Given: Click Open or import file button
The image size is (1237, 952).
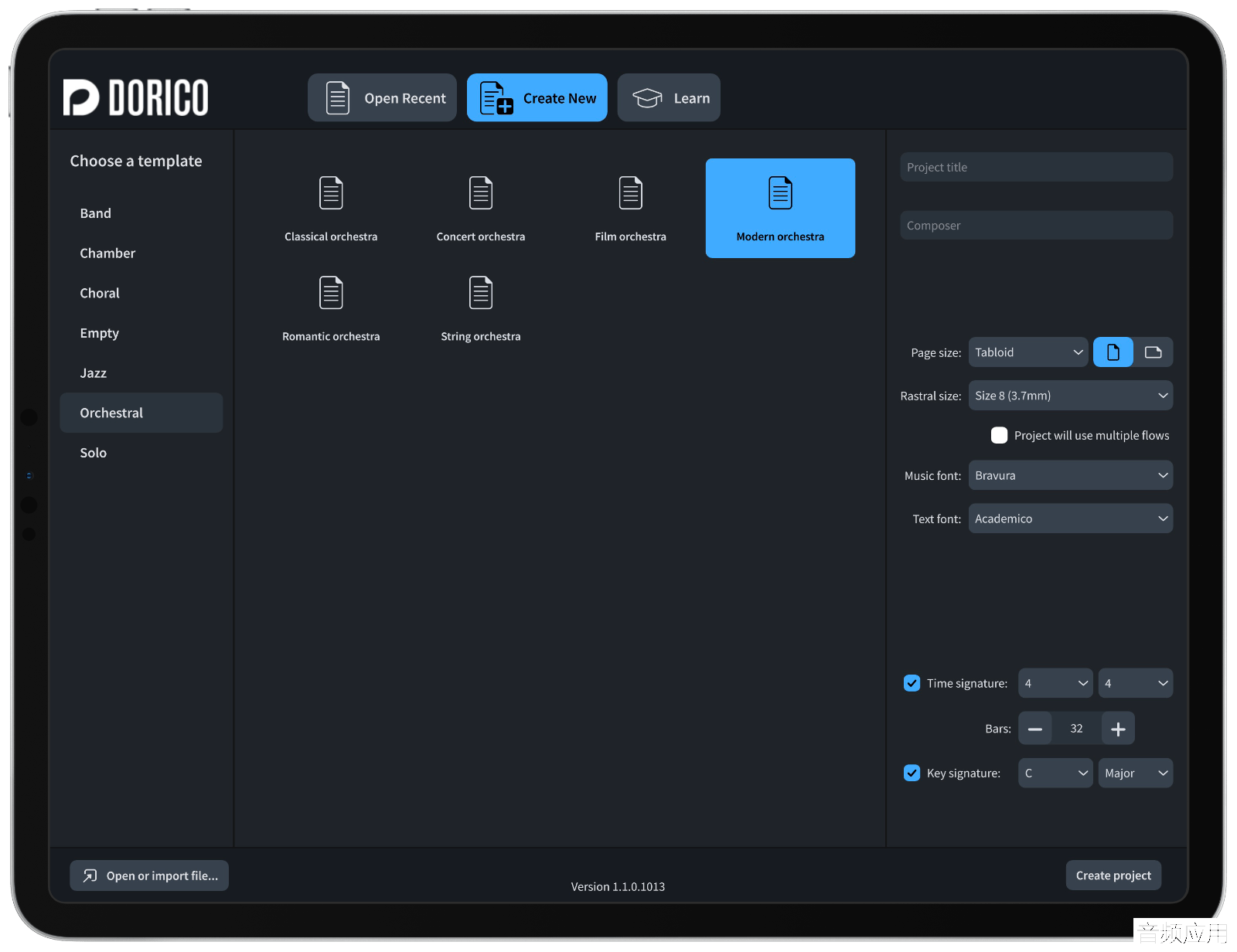Looking at the screenshot, I should click(149, 875).
